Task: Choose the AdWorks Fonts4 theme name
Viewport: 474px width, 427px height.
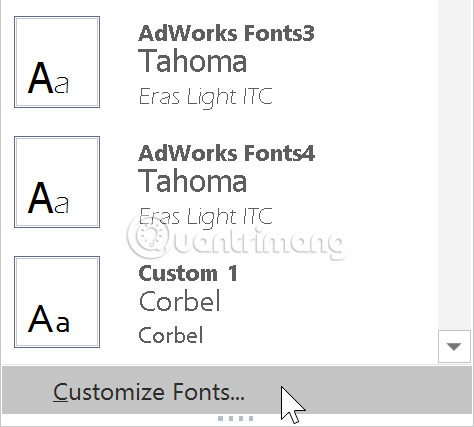Action: pyautogui.click(x=226, y=153)
